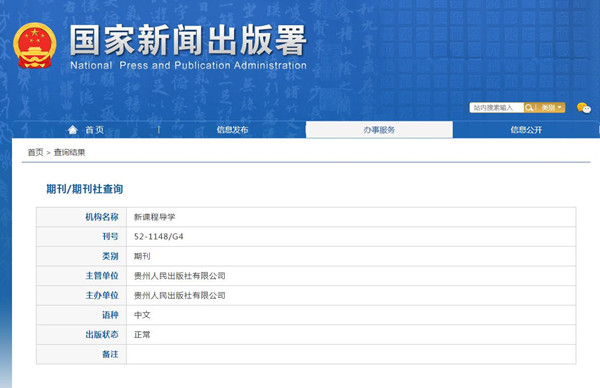Open the 信息公开 navigation tab
Viewport: 600px width, 388px height.
(x=526, y=130)
